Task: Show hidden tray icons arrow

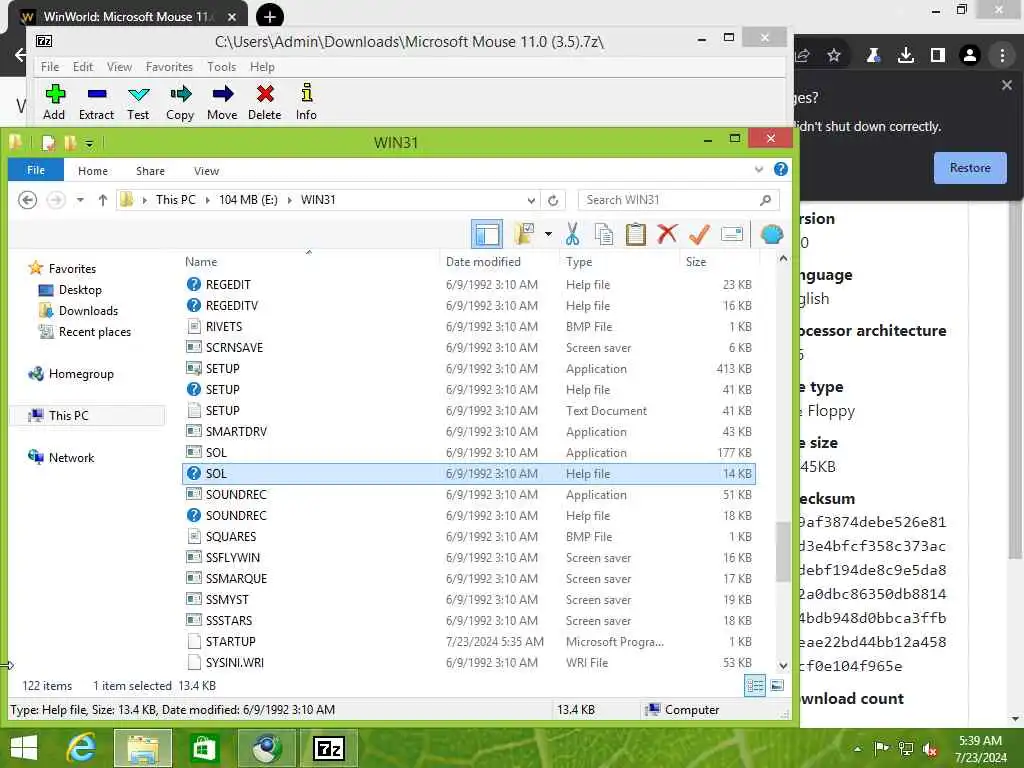Action: (857, 748)
